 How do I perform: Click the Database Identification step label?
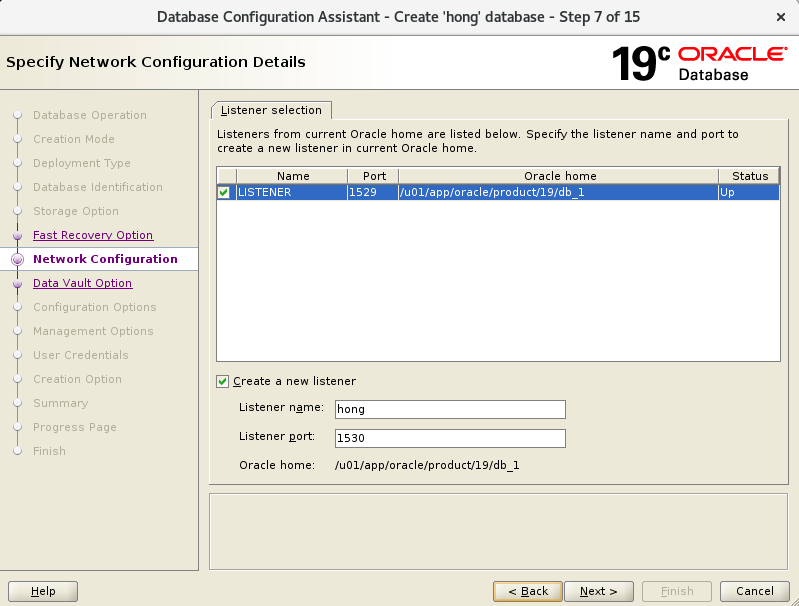point(98,187)
